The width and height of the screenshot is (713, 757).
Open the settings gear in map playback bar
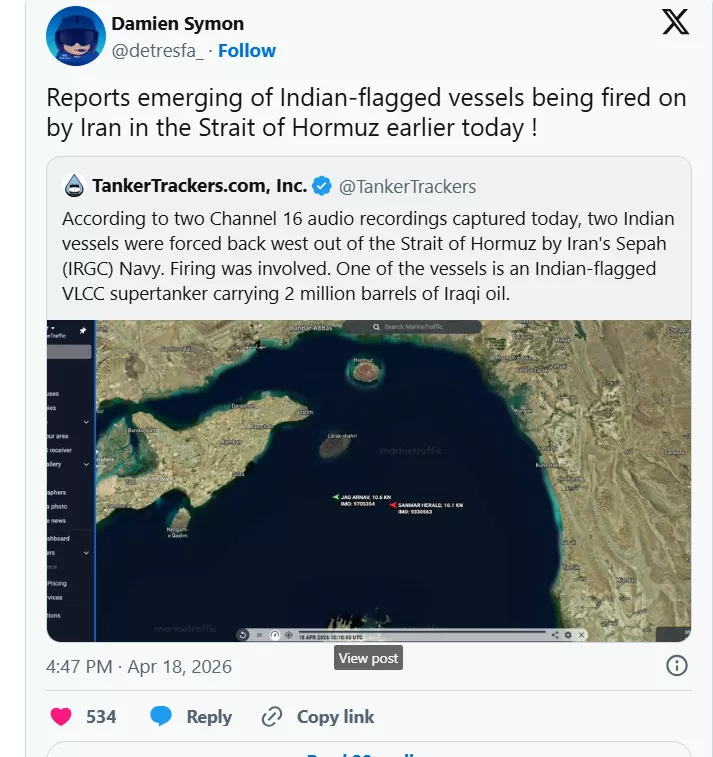[x=568, y=634]
